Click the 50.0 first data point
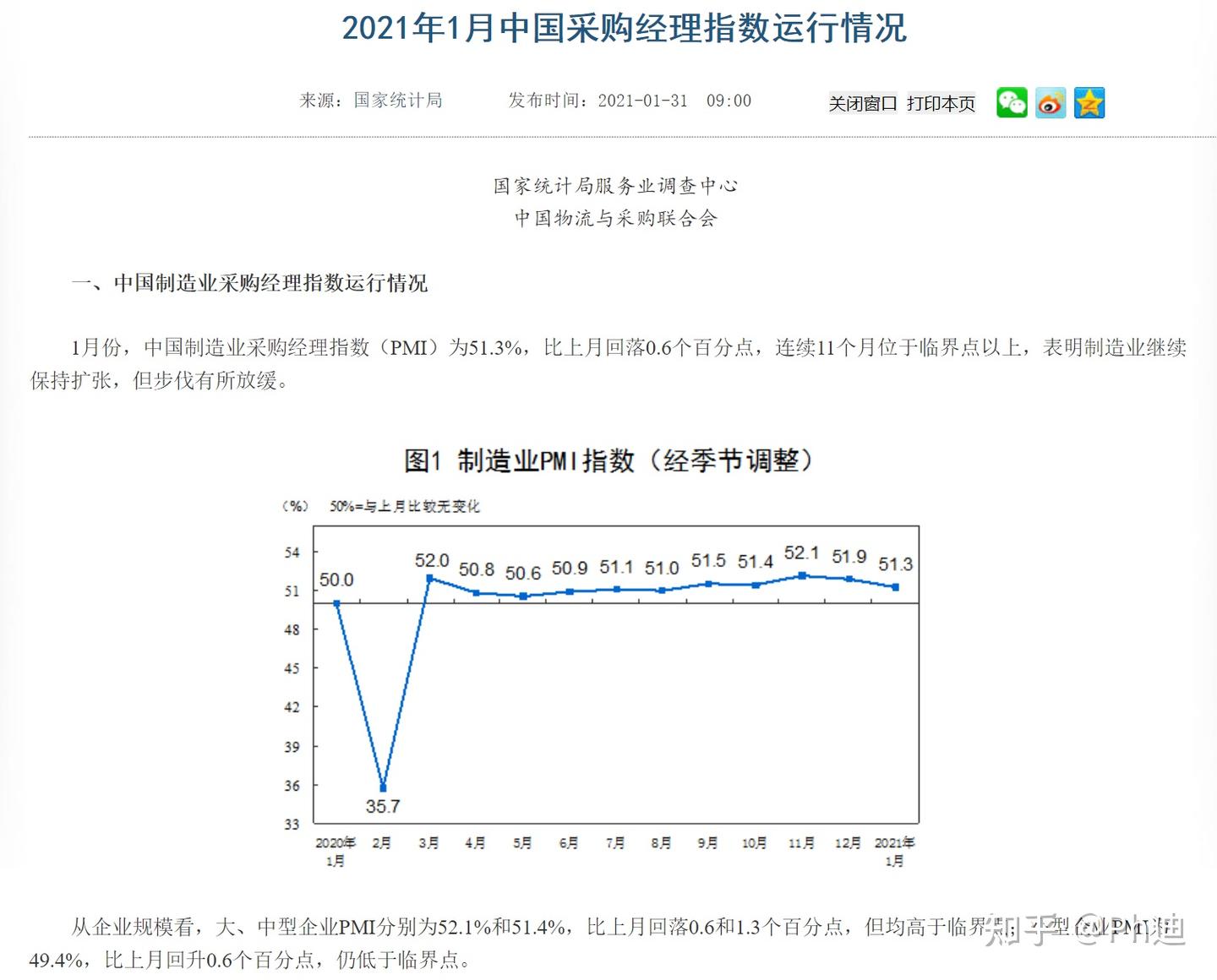The width and height of the screenshot is (1217, 980). [336, 602]
